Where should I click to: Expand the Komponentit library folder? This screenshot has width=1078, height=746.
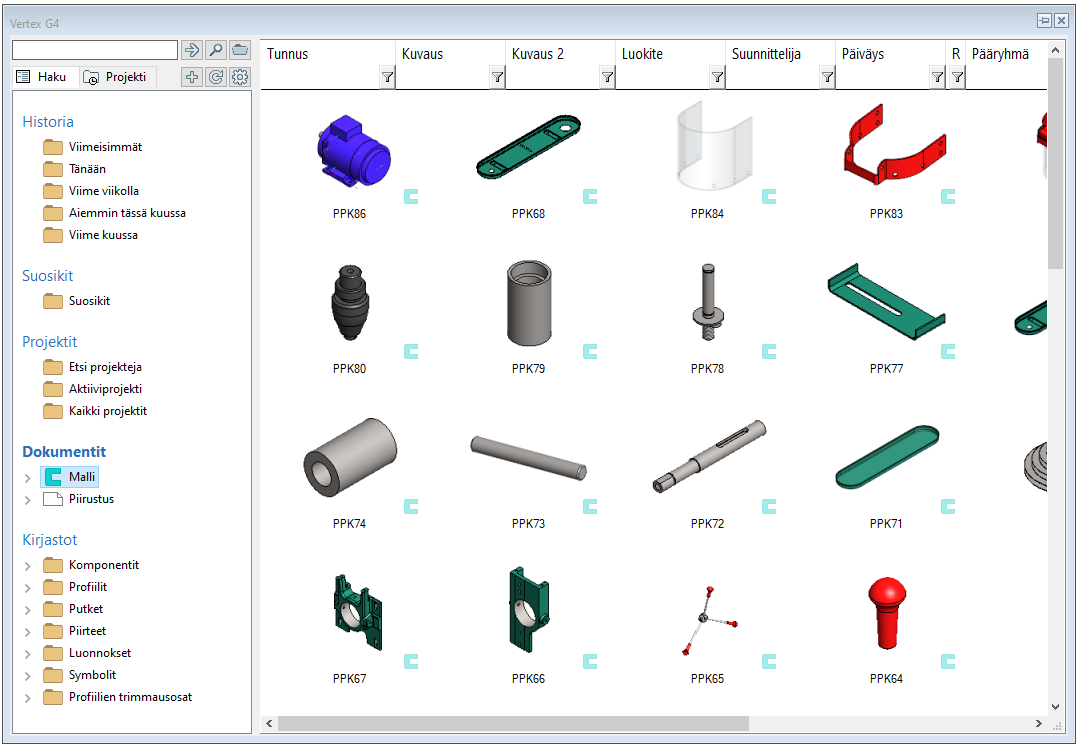28,566
